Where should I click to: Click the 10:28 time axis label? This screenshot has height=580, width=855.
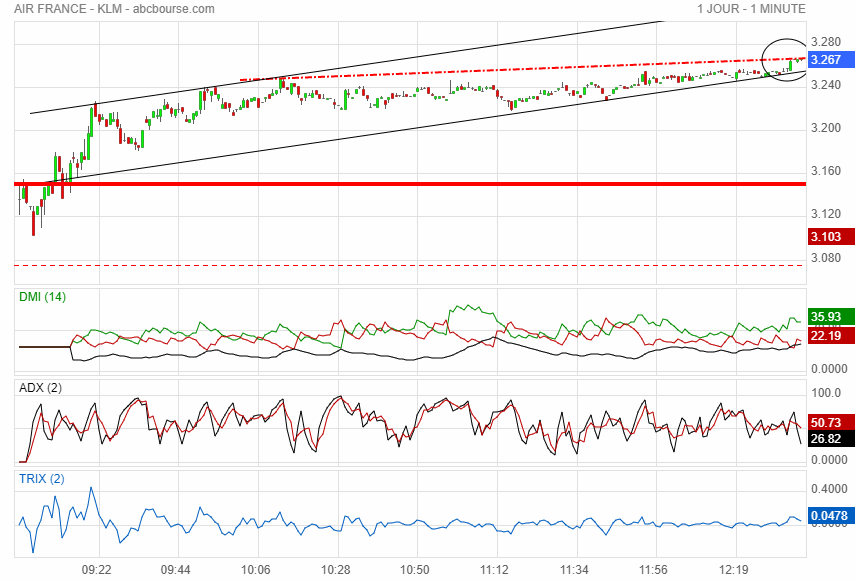336,569
